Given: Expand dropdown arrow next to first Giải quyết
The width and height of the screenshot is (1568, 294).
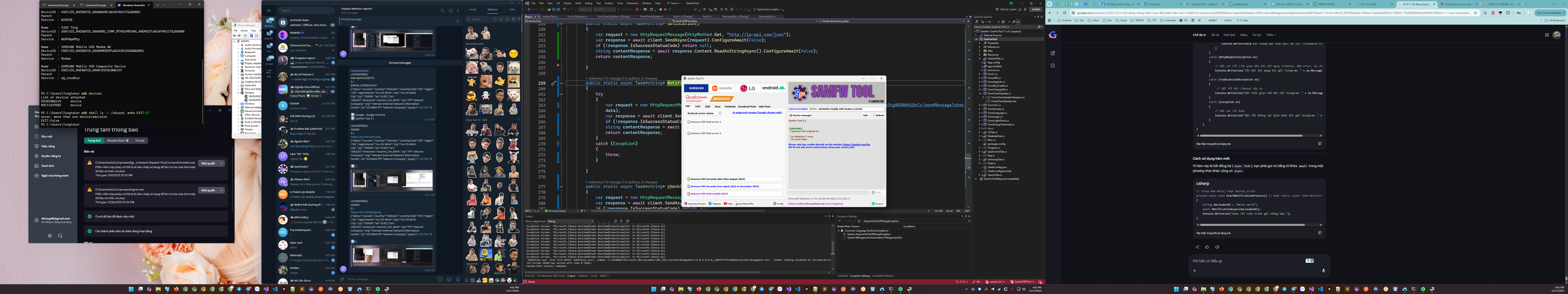Looking at the screenshot, I should 222,163.
